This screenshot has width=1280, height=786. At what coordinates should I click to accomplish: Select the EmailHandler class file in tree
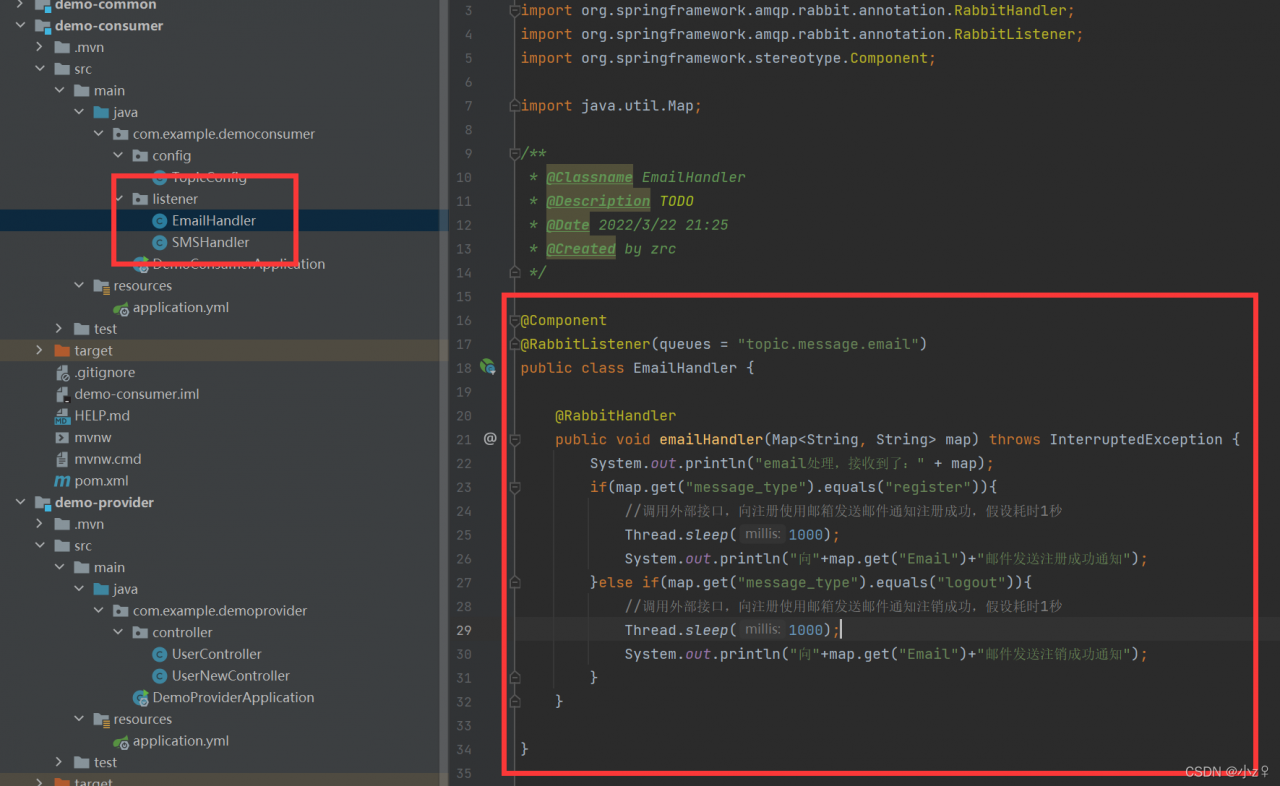[213, 220]
